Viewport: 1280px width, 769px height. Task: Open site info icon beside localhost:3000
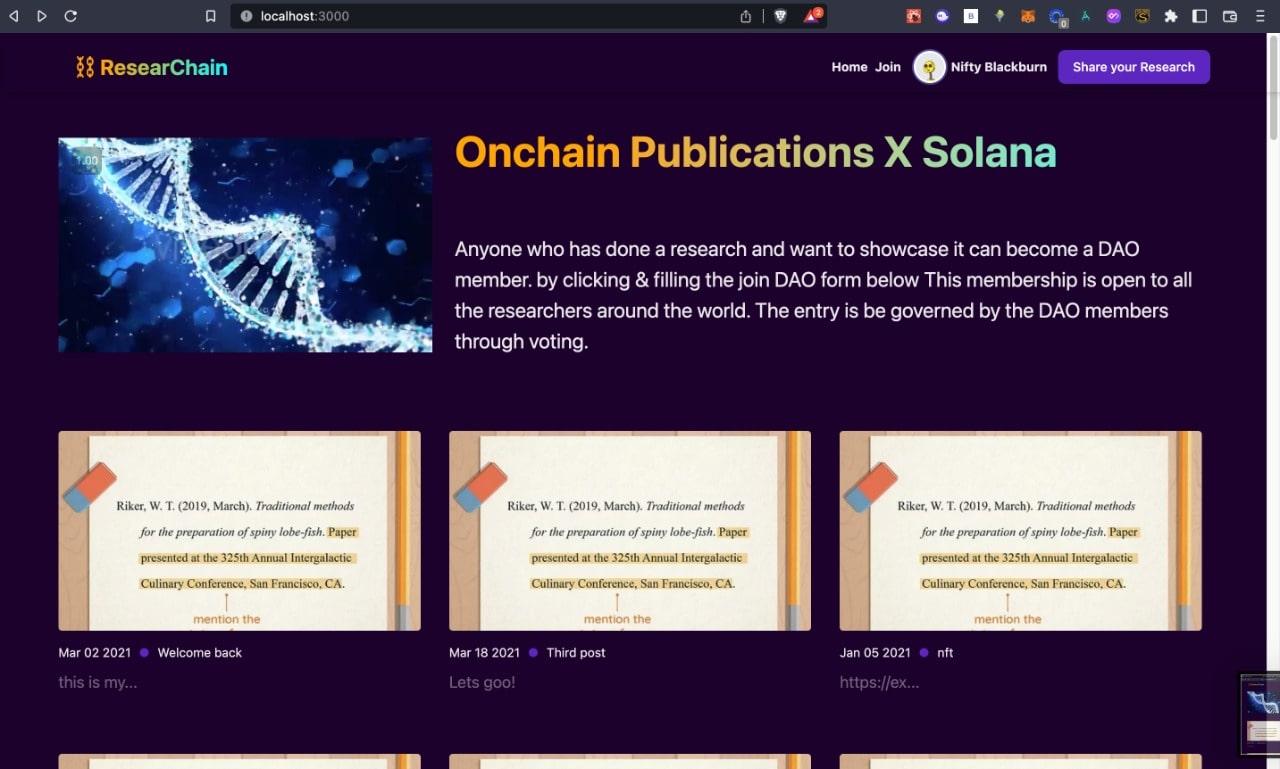click(x=246, y=16)
